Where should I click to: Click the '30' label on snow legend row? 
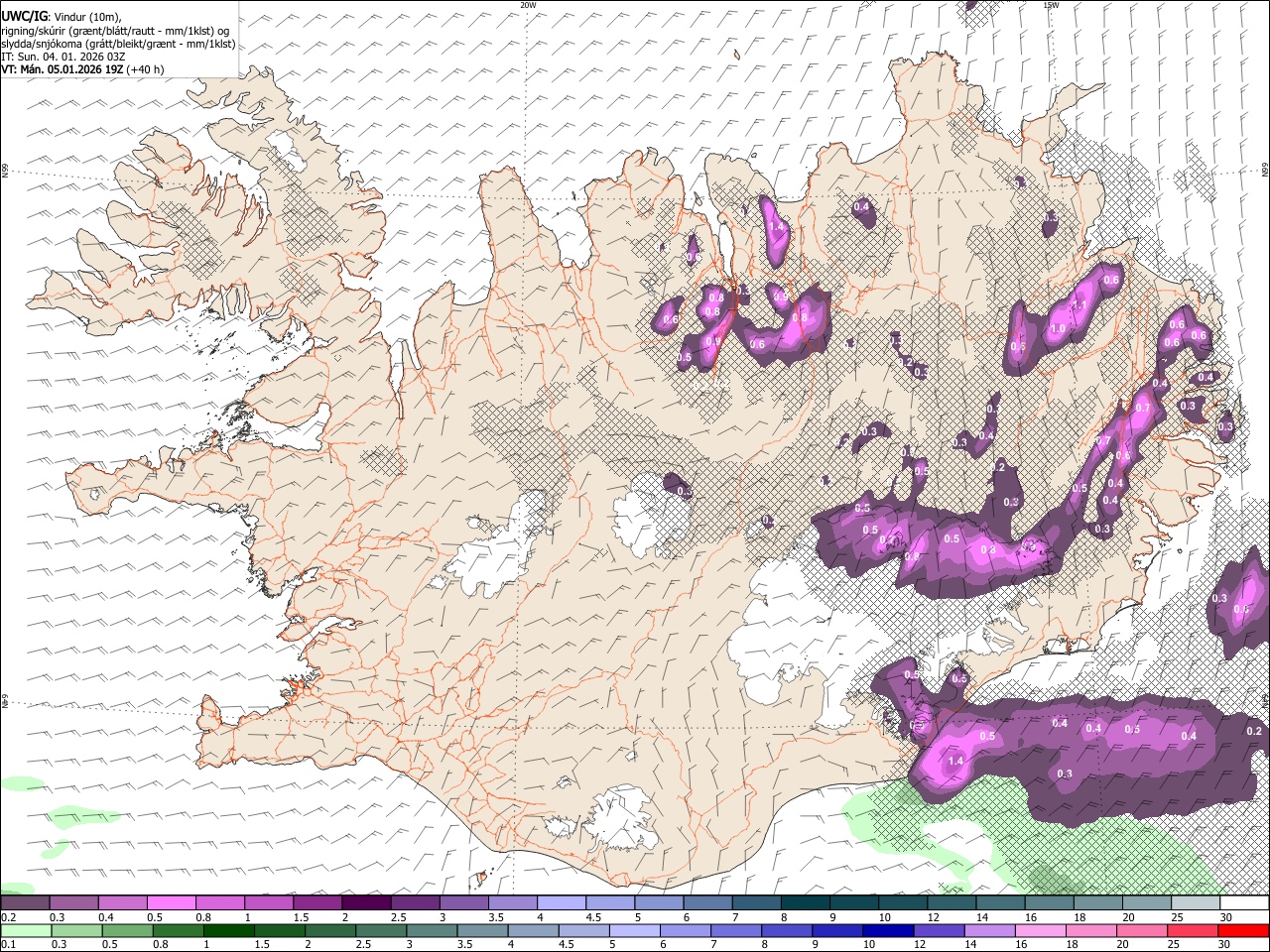(1226, 917)
